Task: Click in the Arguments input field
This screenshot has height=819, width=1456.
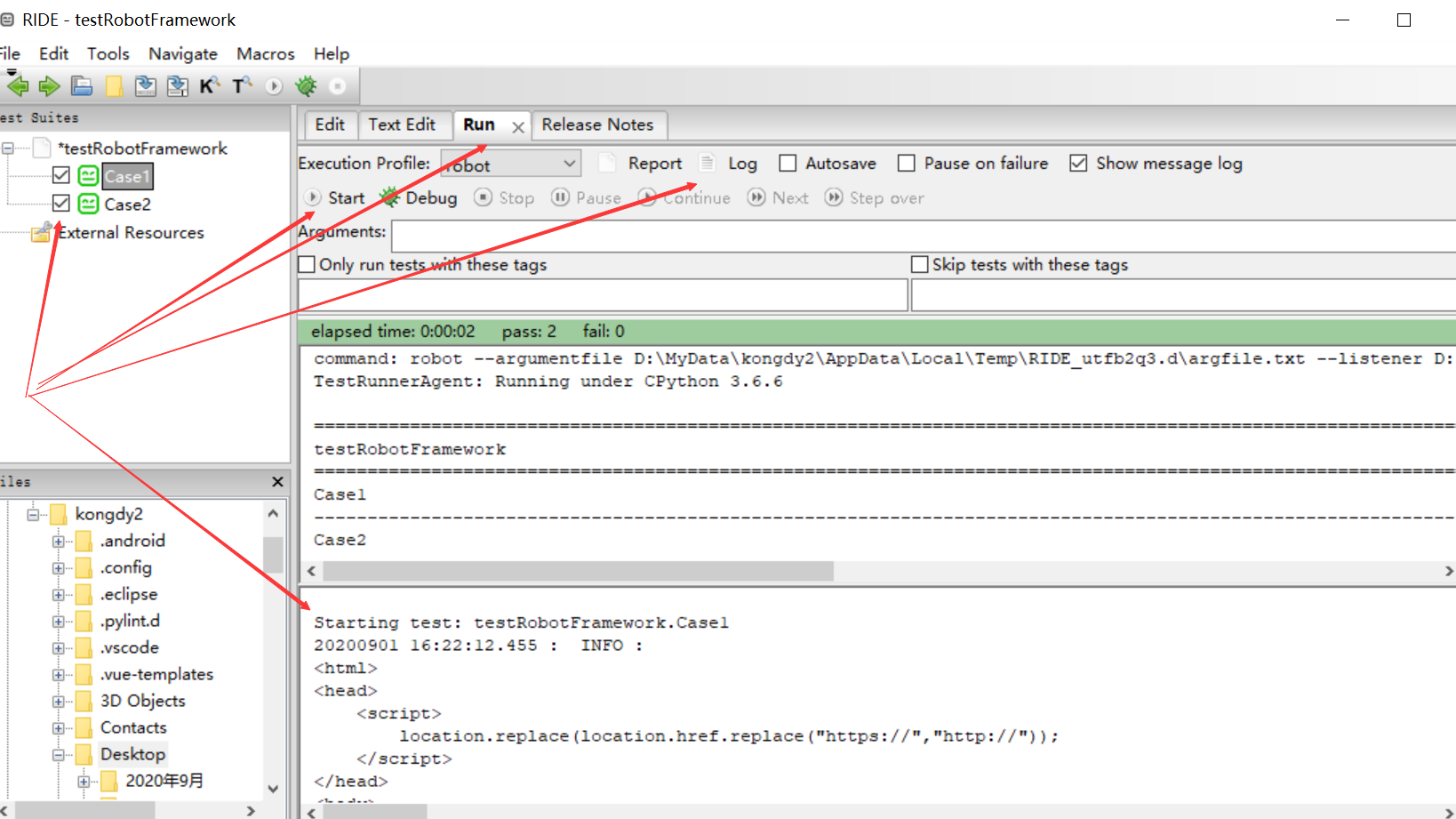Action: pyautogui.click(x=923, y=236)
